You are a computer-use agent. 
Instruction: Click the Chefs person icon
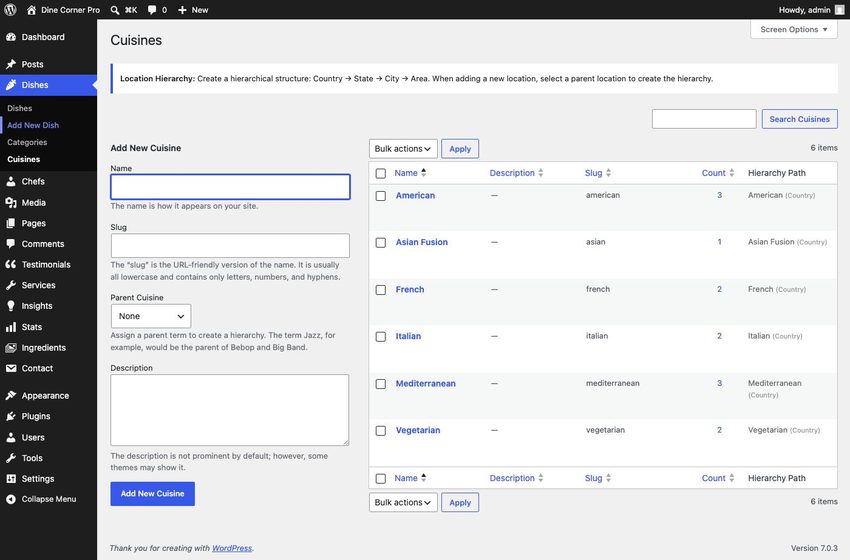pos(11,181)
